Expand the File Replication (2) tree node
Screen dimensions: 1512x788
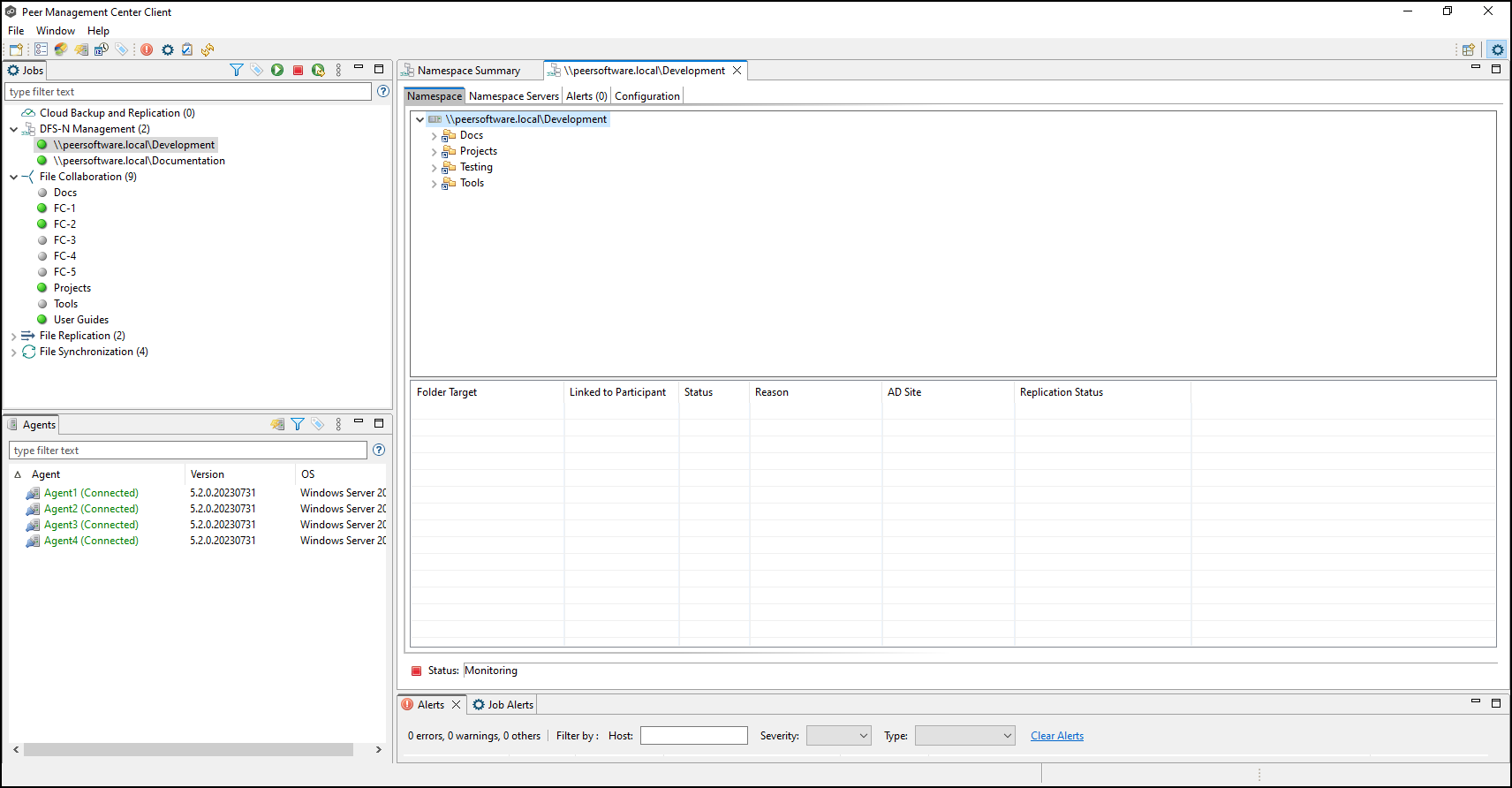[x=13, y=337]
